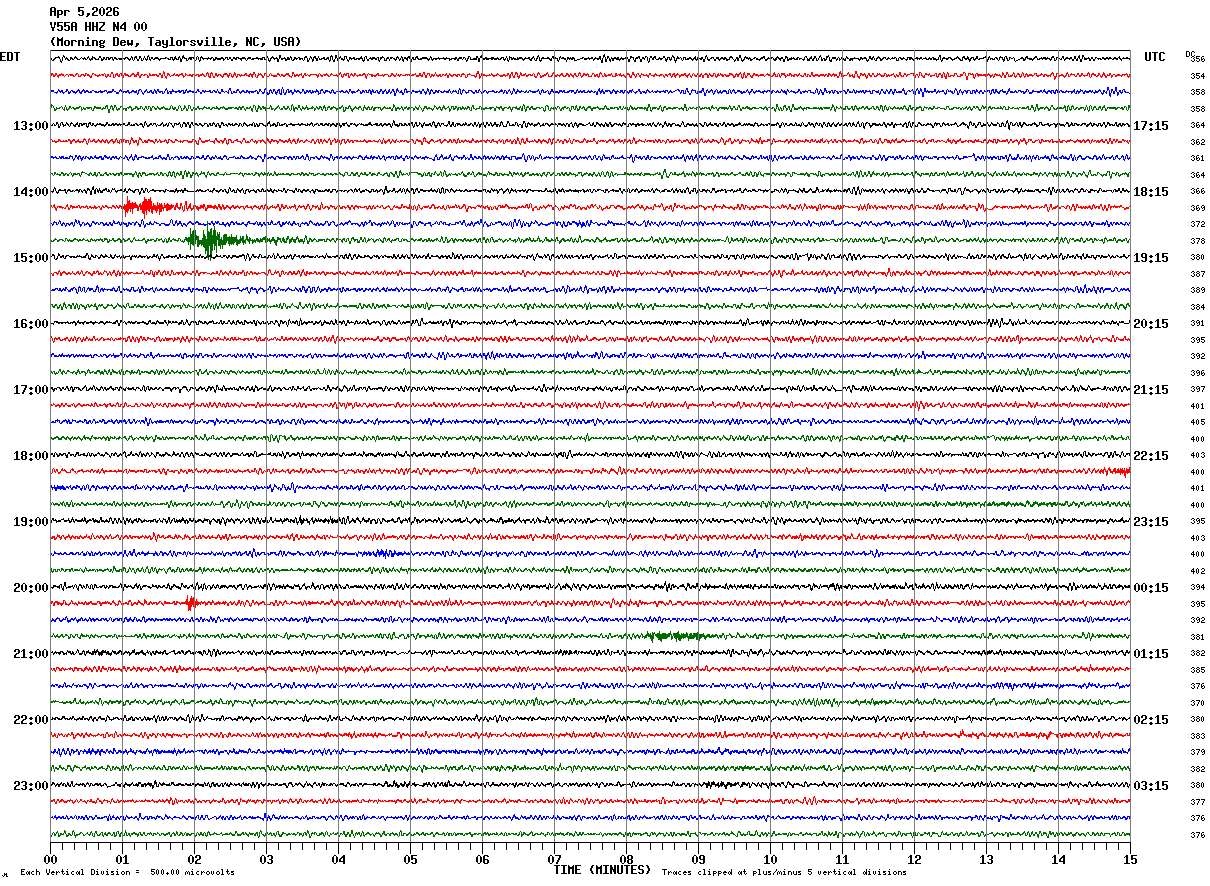Click the 02:15 UTC label
This screenshot has height=886, width=1210.
click(x=1151, y=720)
